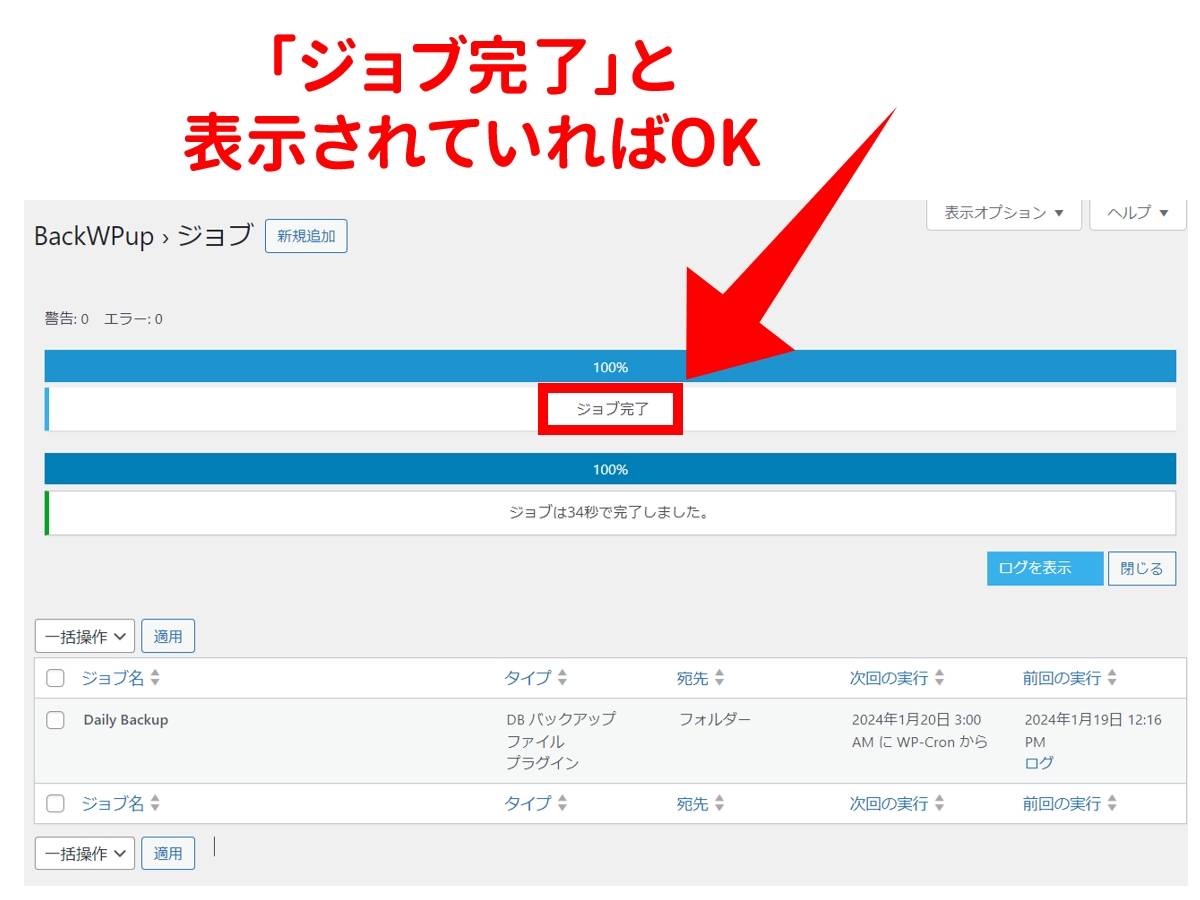Open the 一括操作 dropdown below the job table
The image size is (1200, 900).
[x=85, y=853]
